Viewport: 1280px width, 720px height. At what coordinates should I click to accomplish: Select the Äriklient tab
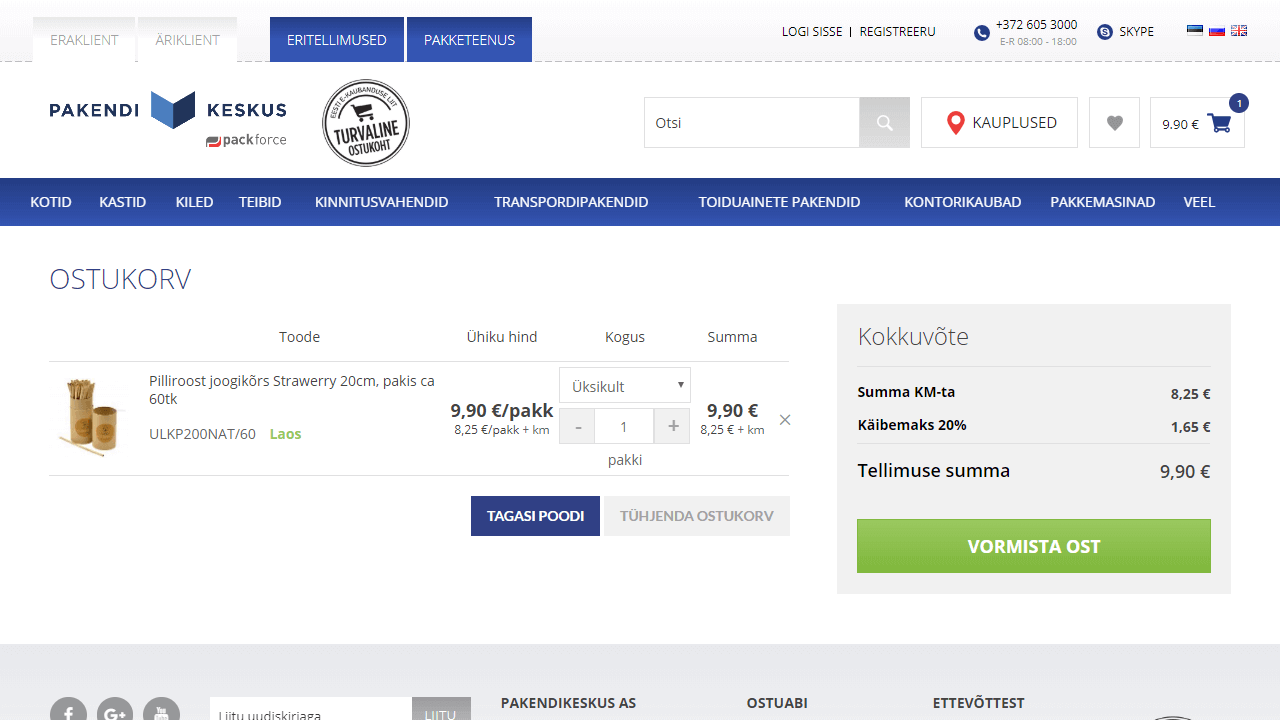187,40
